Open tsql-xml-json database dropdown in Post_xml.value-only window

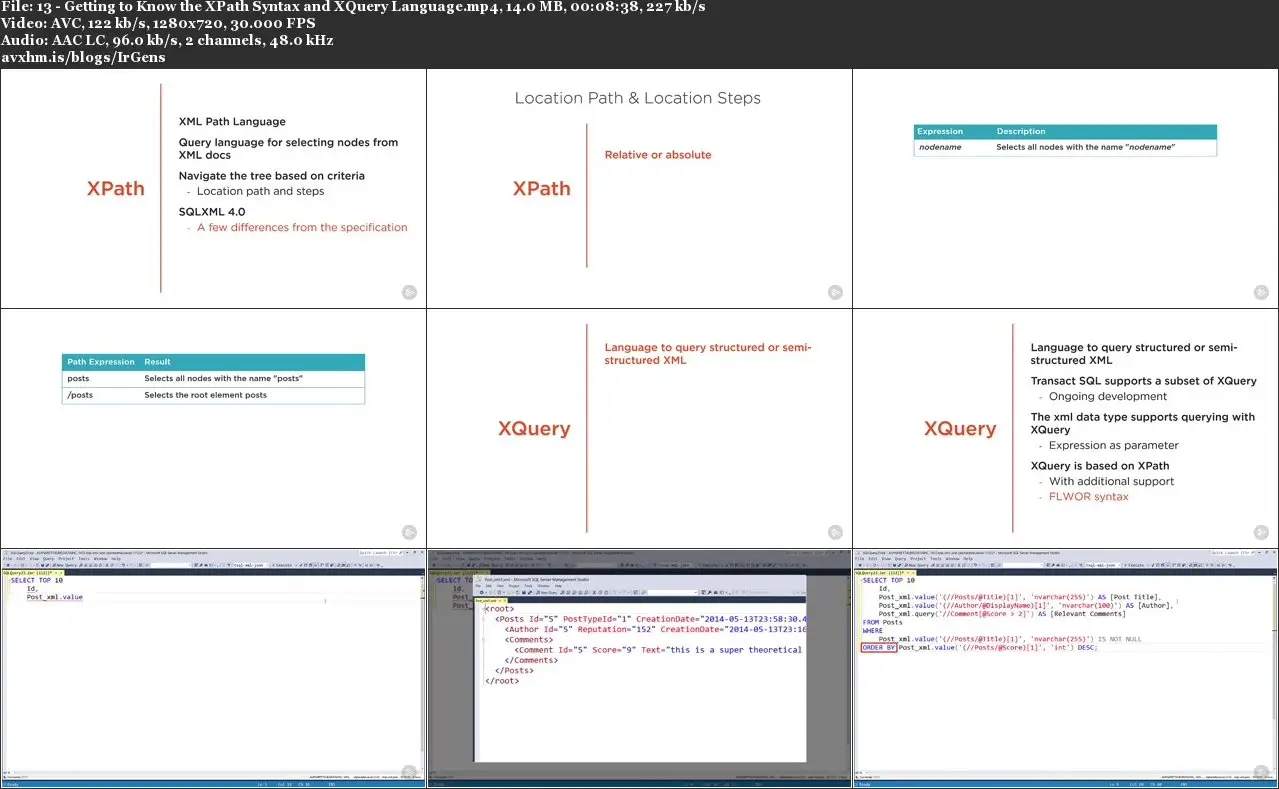pos(250,565)
